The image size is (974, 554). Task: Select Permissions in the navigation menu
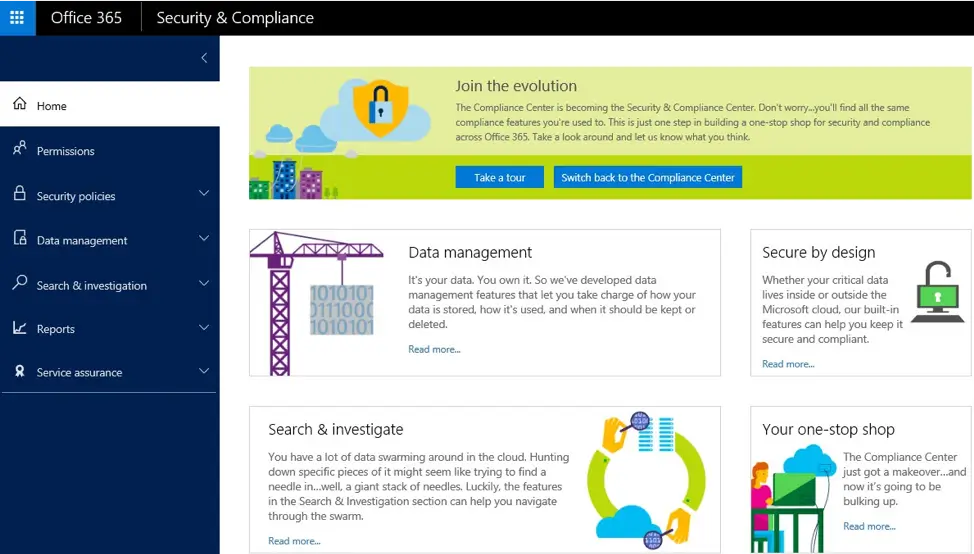pos(65,151)
